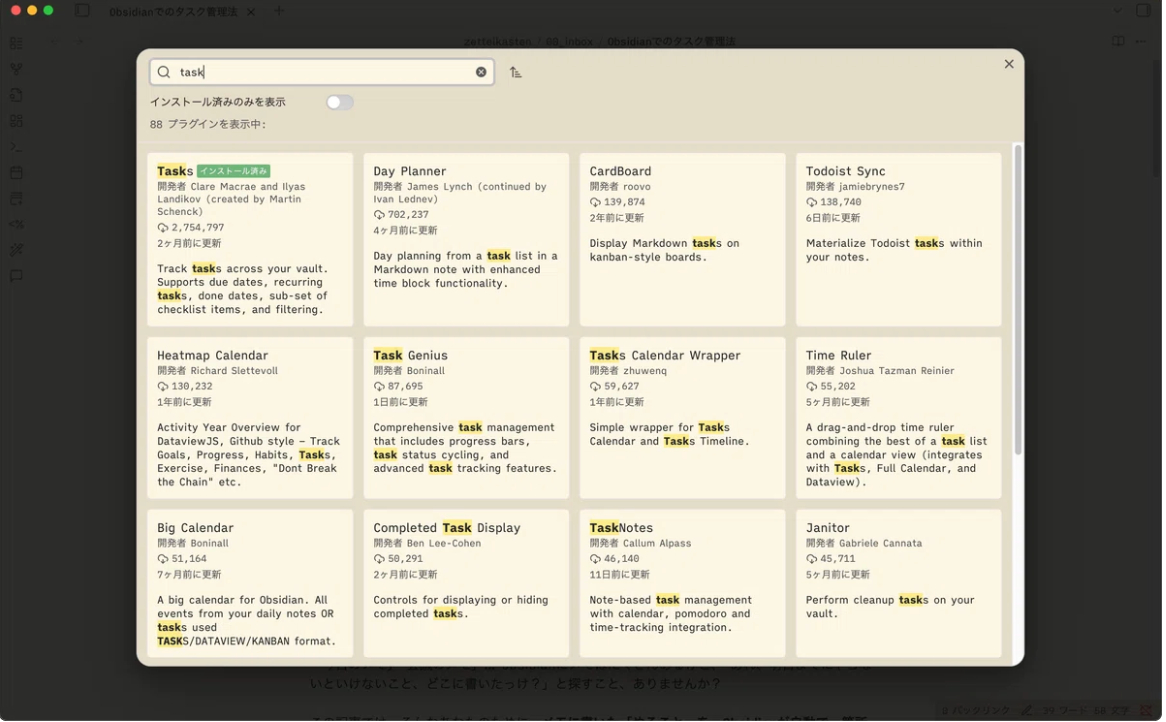The image size is (1166, 722).
Task: Close the community plugins dialog
Action: [x=1009, y=64]
